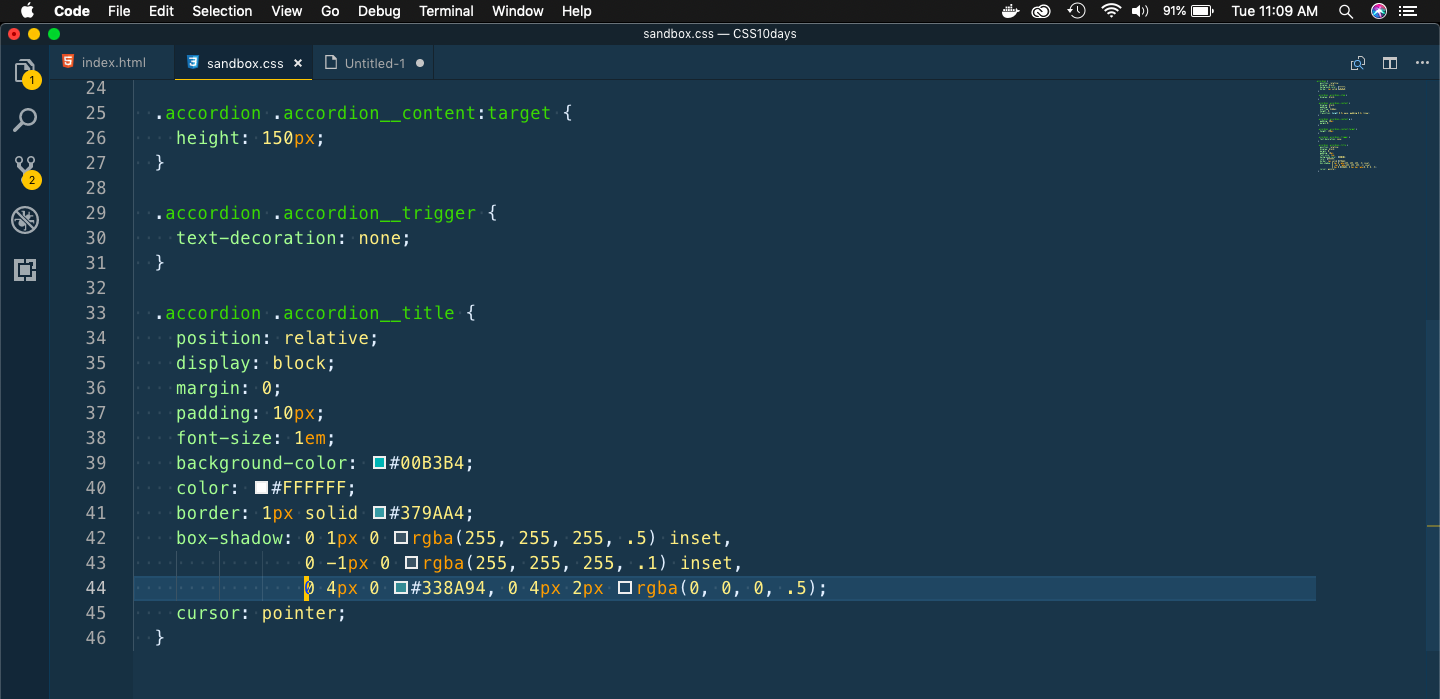Launch Siri from the menu bar
The width and height of the screenshot is (1440, 699).
(1379, 11)
